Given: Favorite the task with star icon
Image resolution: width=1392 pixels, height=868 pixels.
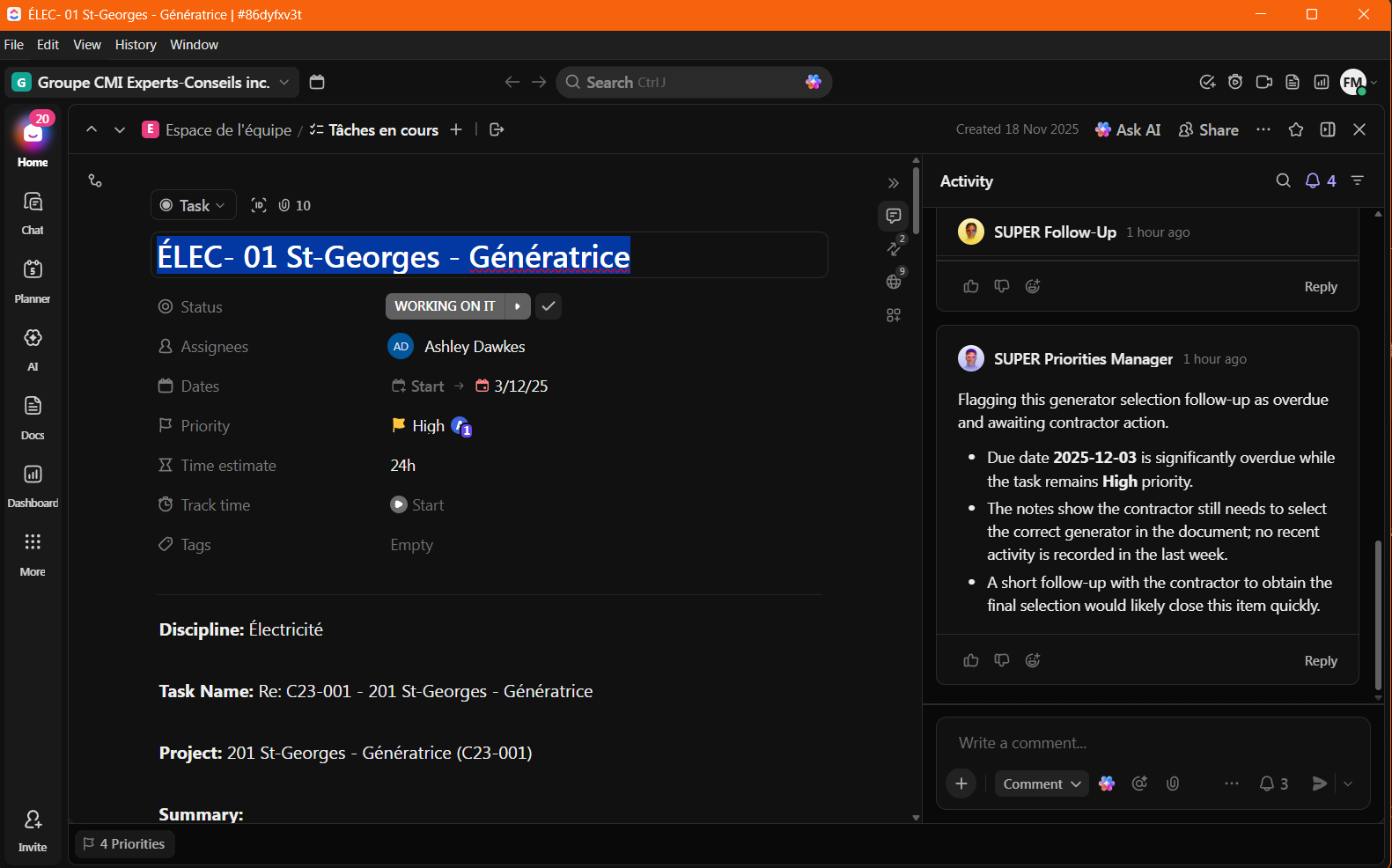Looking at the screenshot, I should 1295,130.
